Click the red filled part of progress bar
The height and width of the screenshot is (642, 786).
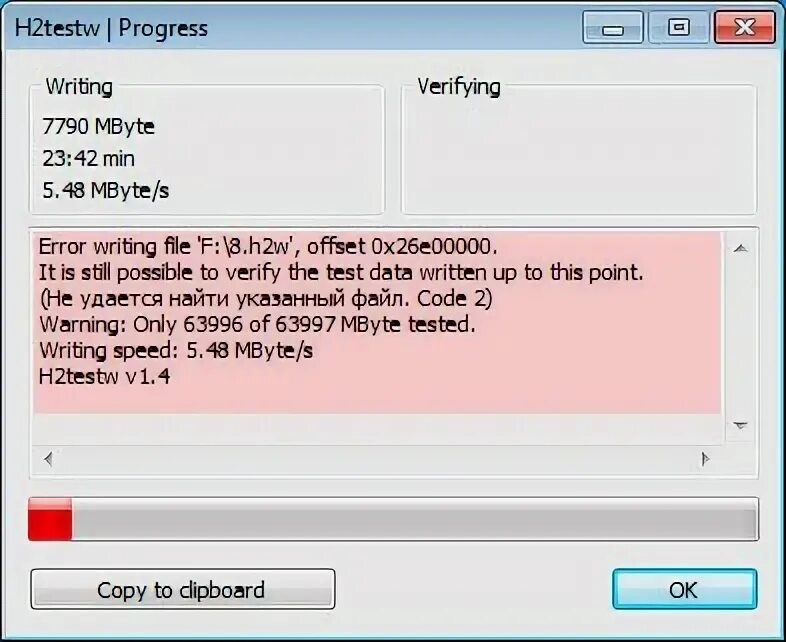[50, 519]
